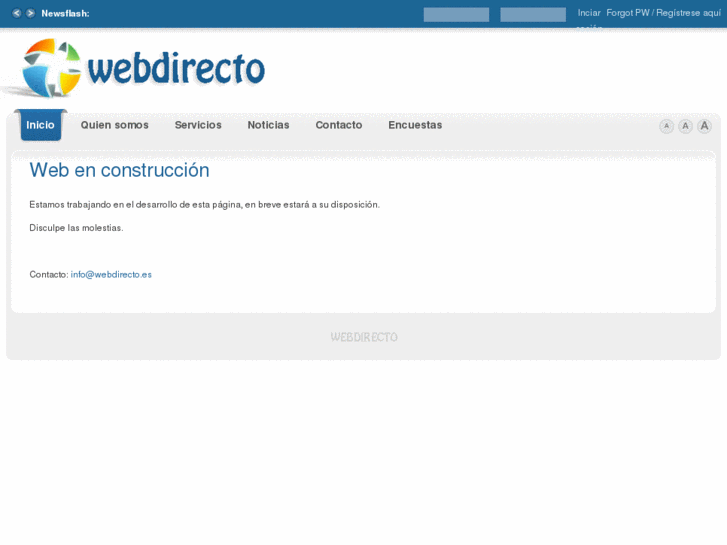Decrease font size with smallest A icon
This screenshot has height=545, width=727.
[666, 126]
